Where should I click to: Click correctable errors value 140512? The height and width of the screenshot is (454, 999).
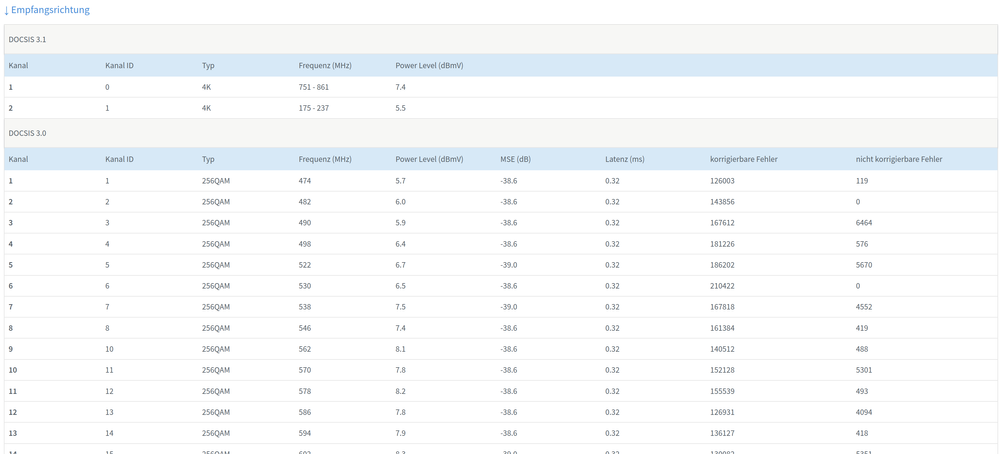point(722,349)
